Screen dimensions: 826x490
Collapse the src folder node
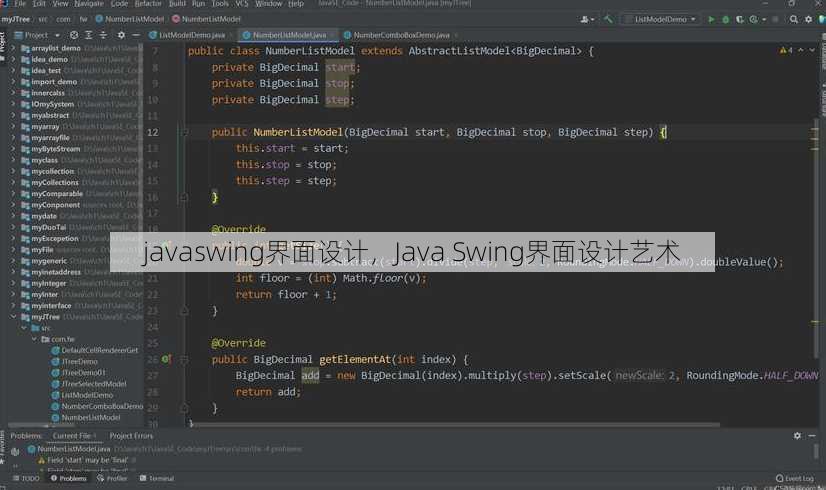(x=24, y=328)
